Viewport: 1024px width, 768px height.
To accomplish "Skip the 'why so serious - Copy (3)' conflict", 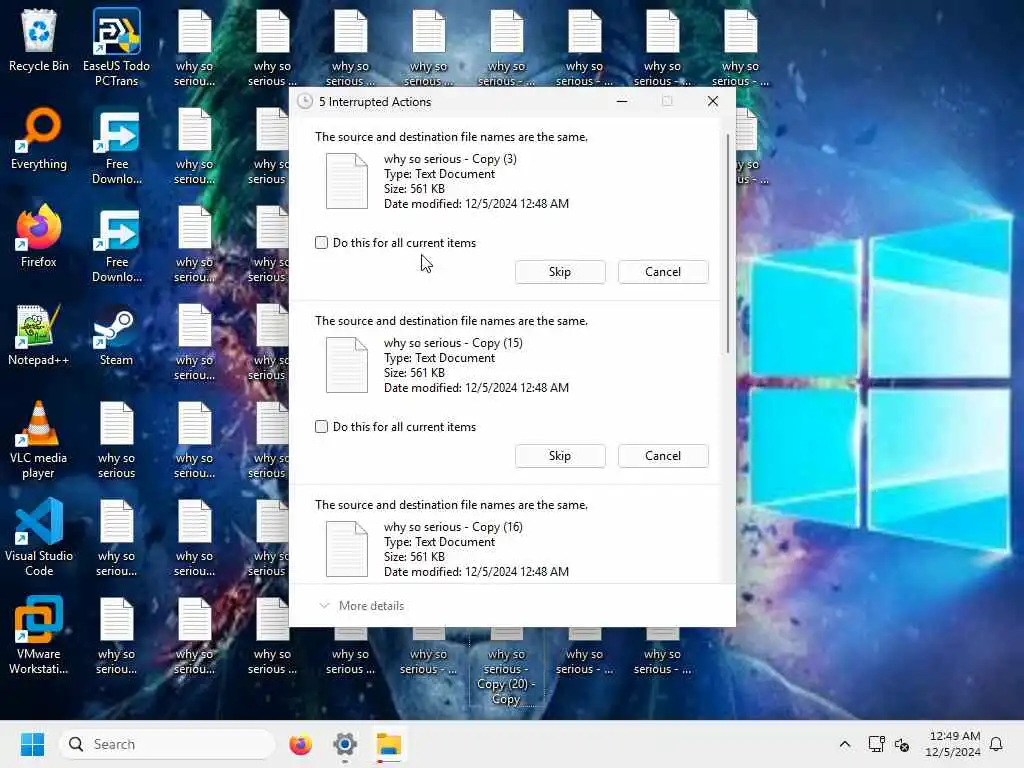I will point(560,272).
